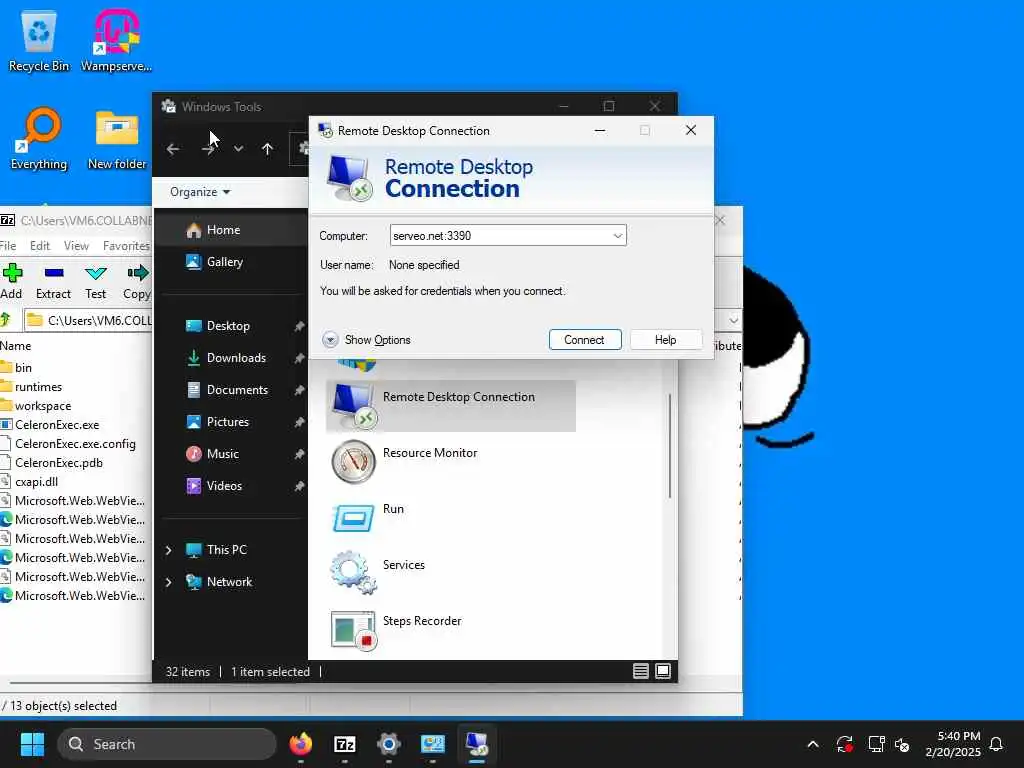The image size is (1024, 768).
Task: Open Remote Desktop Connection taskbar icon
Action: tap(477, 744)
